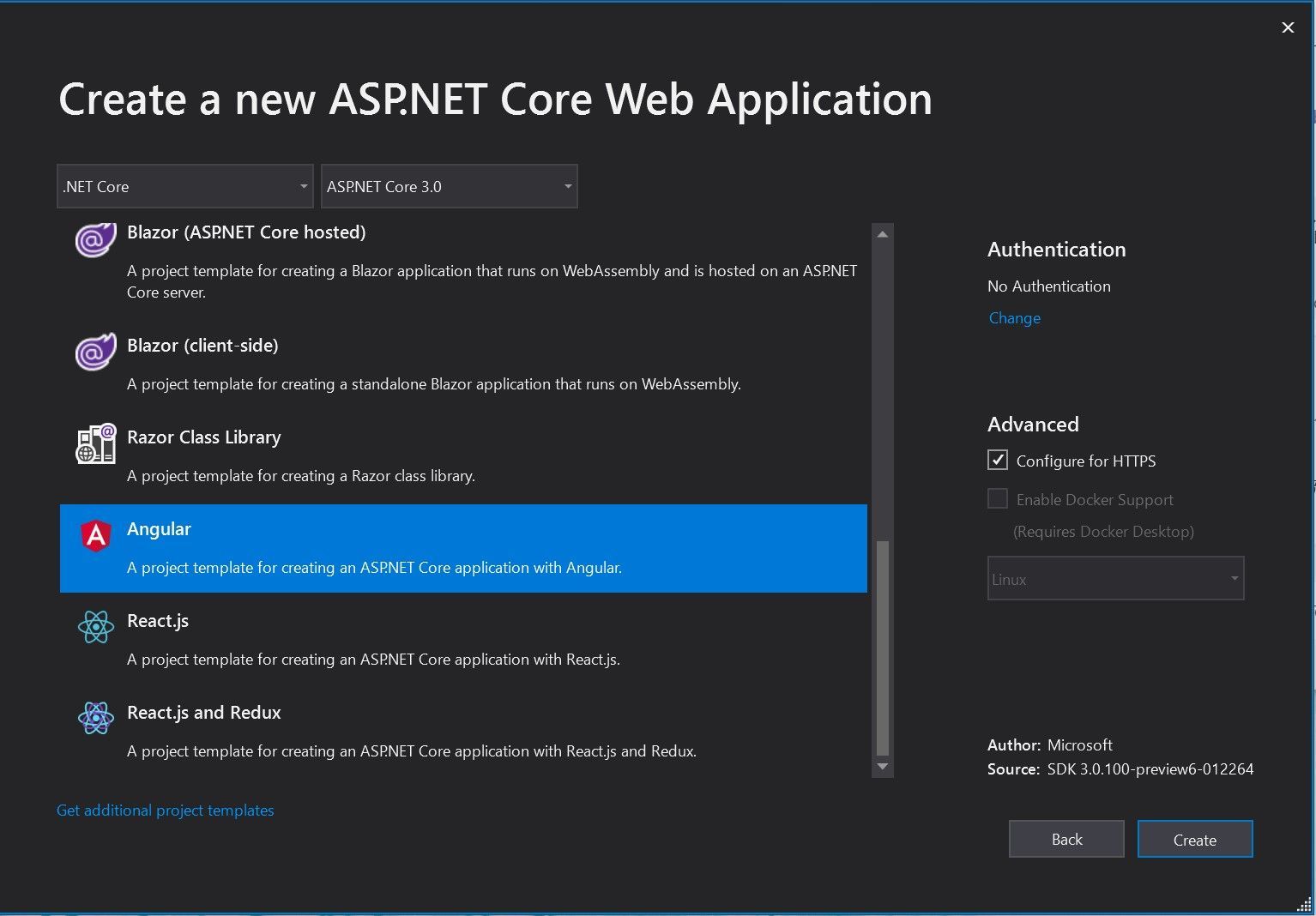Screen dimensions: 1316x916
Task: Click the Razor Class Library icon
Action: [95, 443]
